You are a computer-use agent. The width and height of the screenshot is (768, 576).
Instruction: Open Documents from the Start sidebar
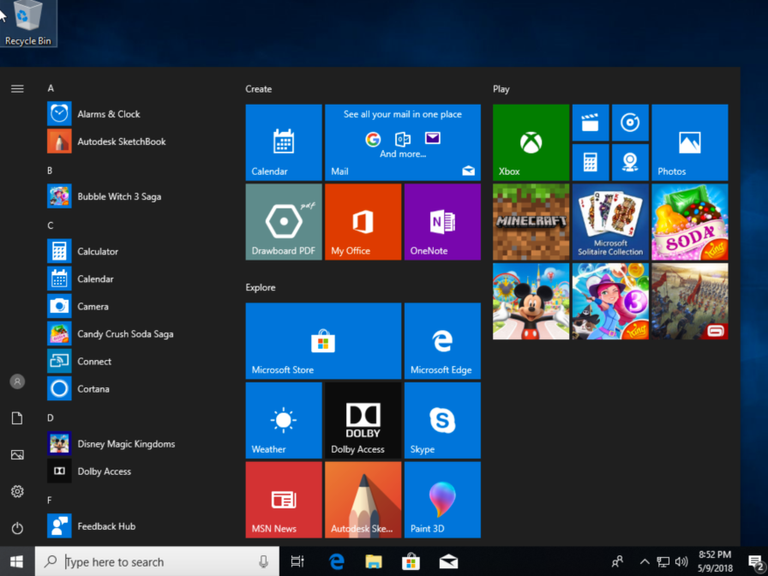coord(17,418)
